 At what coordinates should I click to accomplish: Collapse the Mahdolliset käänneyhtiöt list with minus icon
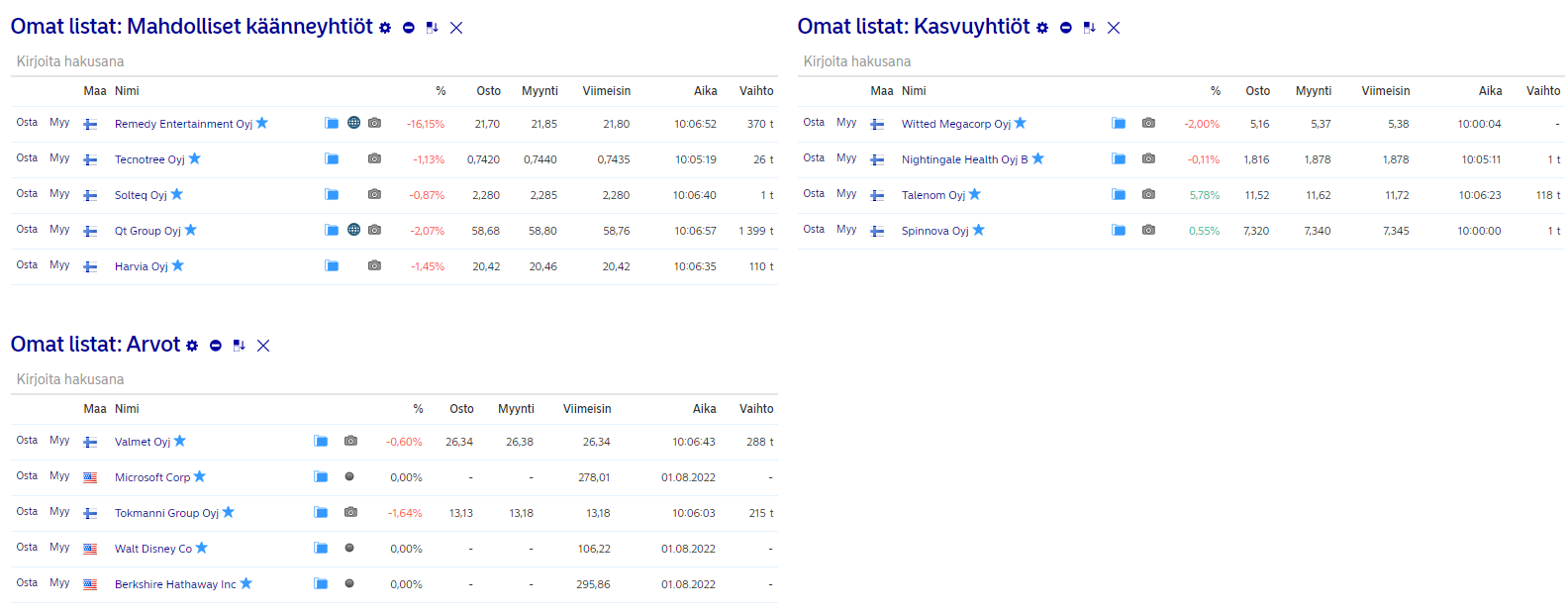tap(409, 28)
